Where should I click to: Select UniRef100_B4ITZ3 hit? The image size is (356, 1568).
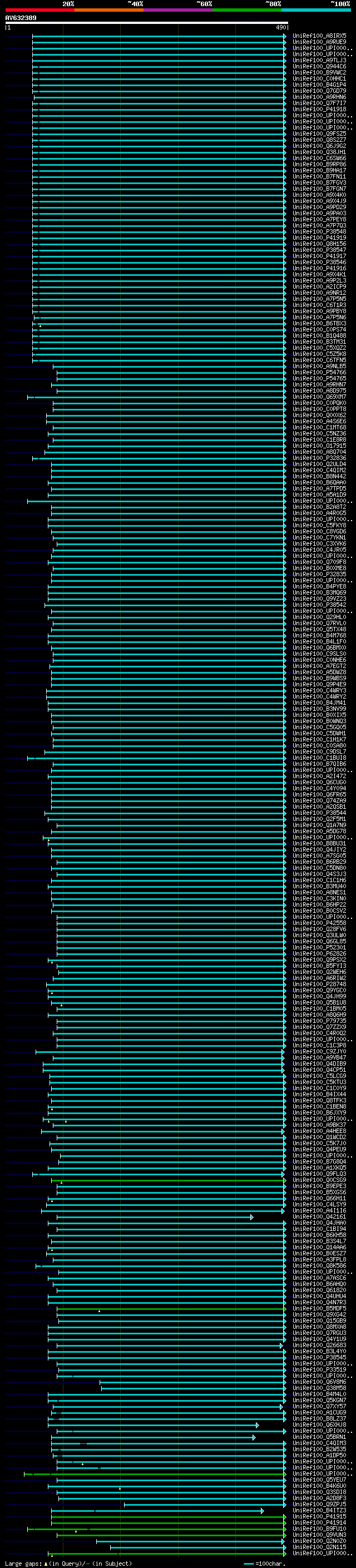click(x=319, y=1510)
